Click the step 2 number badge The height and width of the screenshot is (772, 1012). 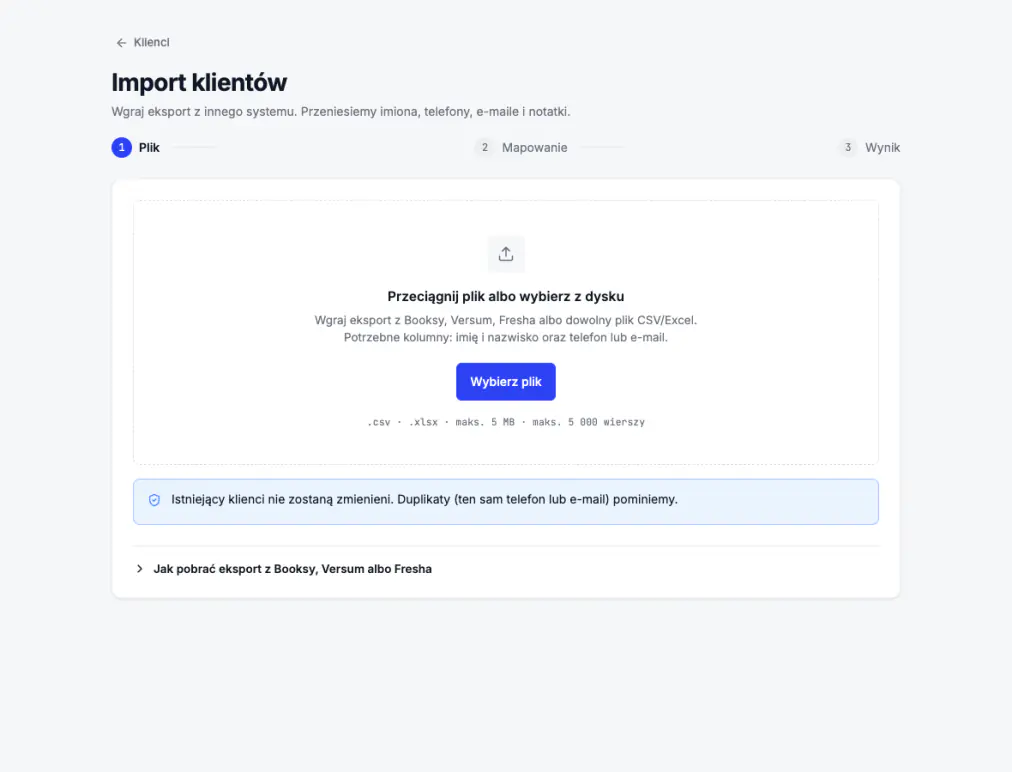click(485, 148)
